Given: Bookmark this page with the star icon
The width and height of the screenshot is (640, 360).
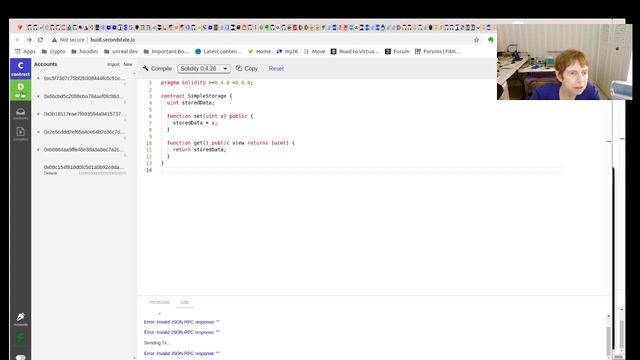Looking at the screenshot, I should 476,40.
